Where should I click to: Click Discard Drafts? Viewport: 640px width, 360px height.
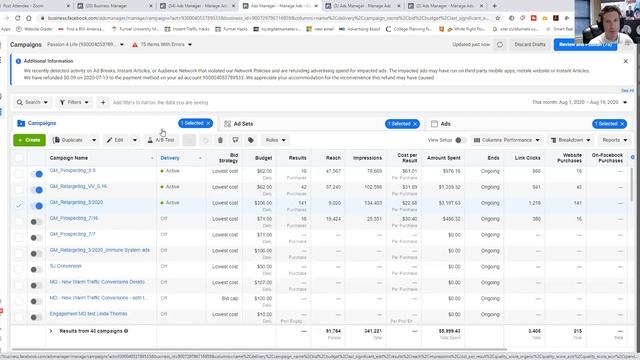tap(530, 44)
